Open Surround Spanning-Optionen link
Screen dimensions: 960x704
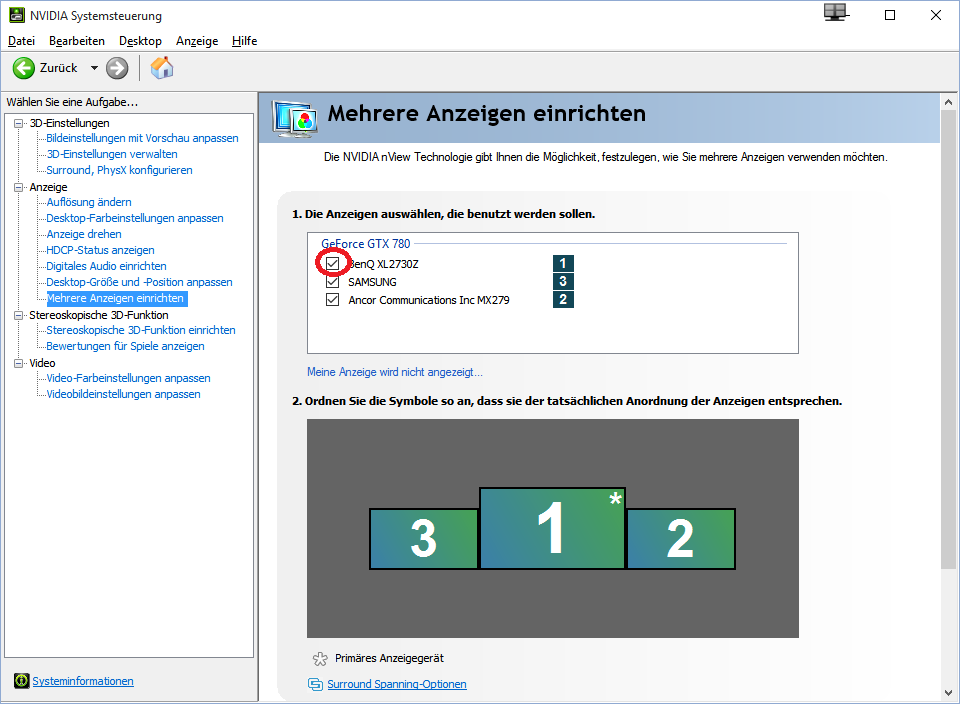pos(397,684)
